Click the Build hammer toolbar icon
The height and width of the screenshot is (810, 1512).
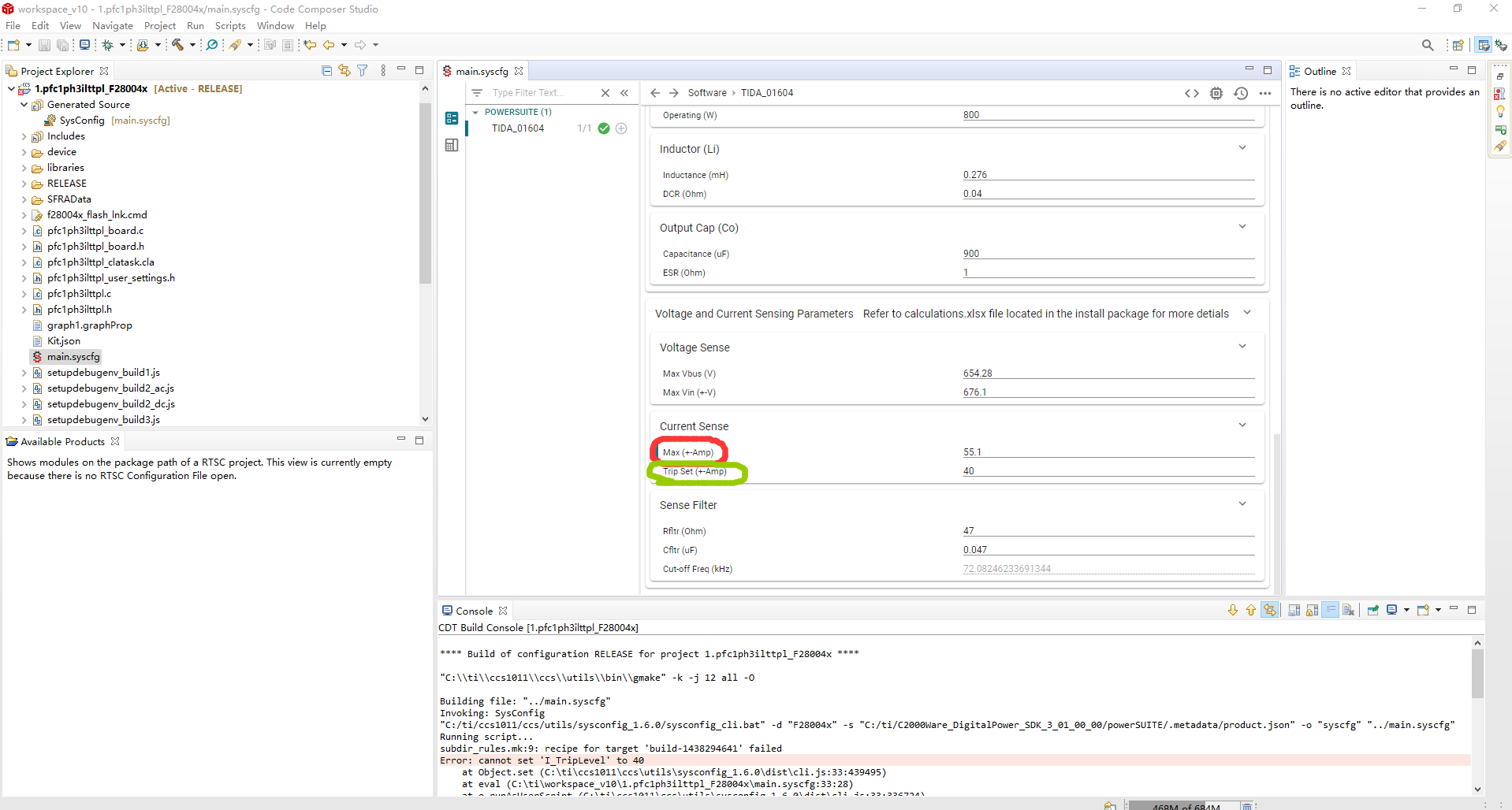178,45
